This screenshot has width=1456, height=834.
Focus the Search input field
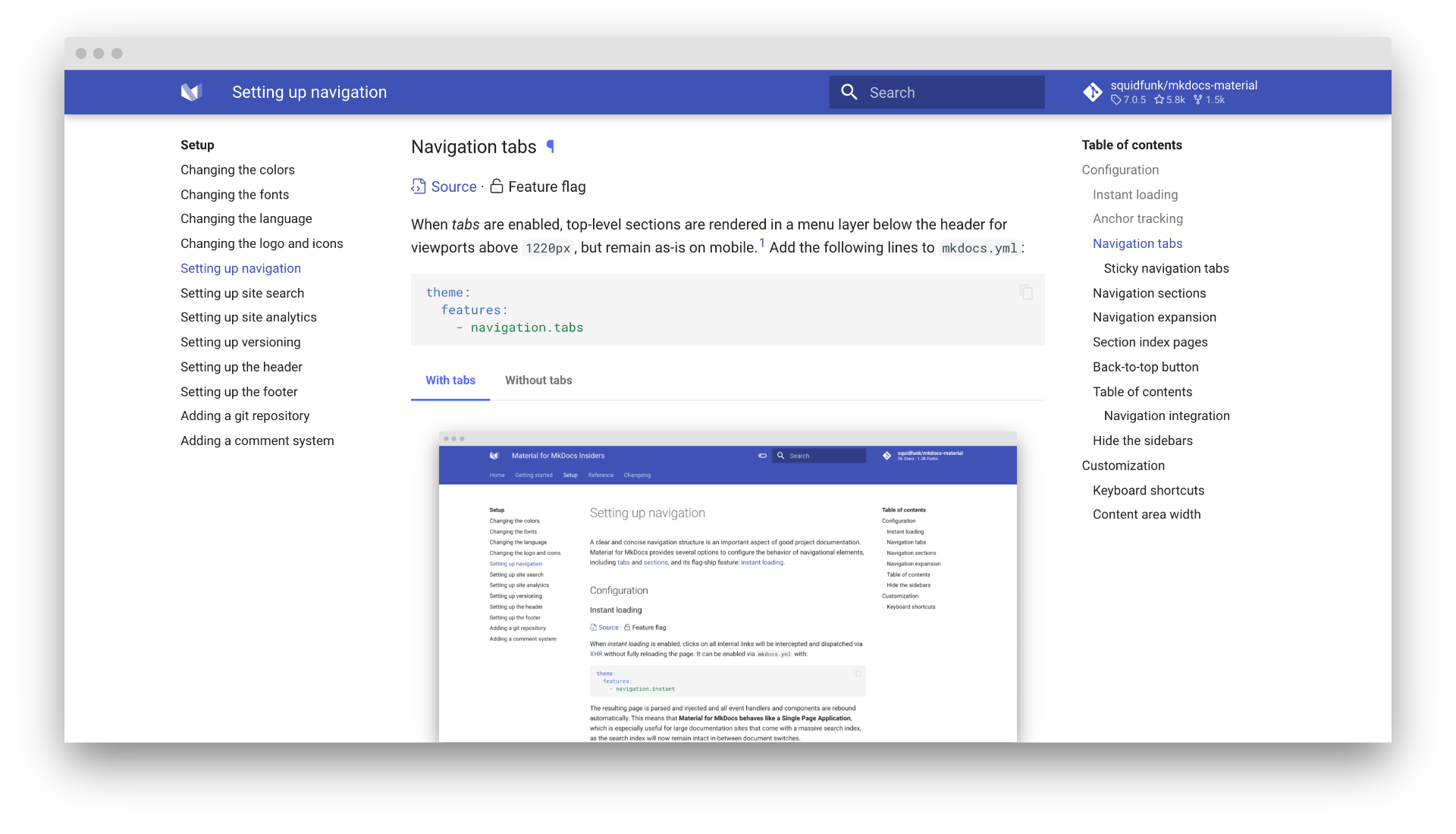pos(937,92)
